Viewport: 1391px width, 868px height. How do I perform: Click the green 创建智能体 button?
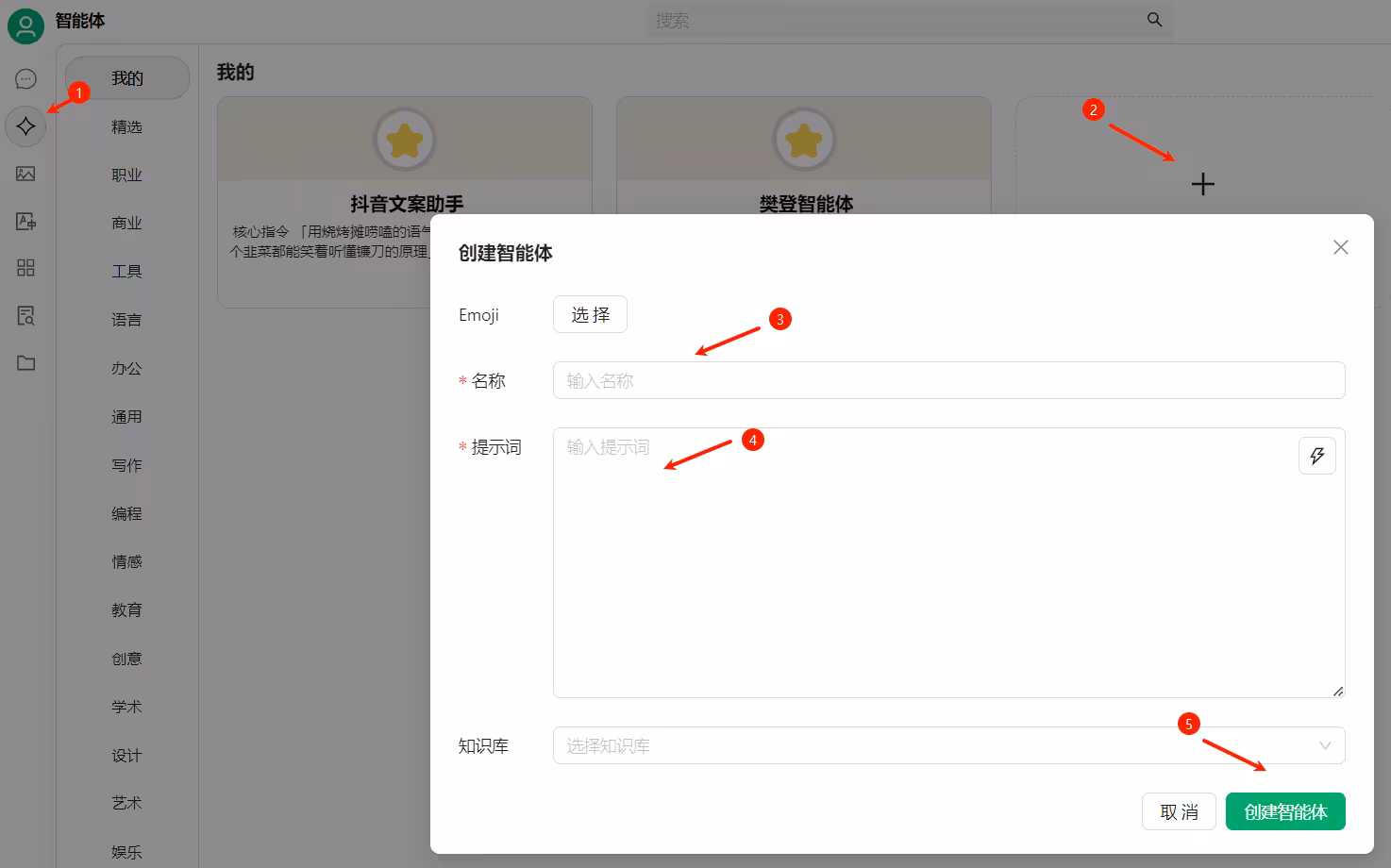pyautogui.click(x=1285, y=811)
